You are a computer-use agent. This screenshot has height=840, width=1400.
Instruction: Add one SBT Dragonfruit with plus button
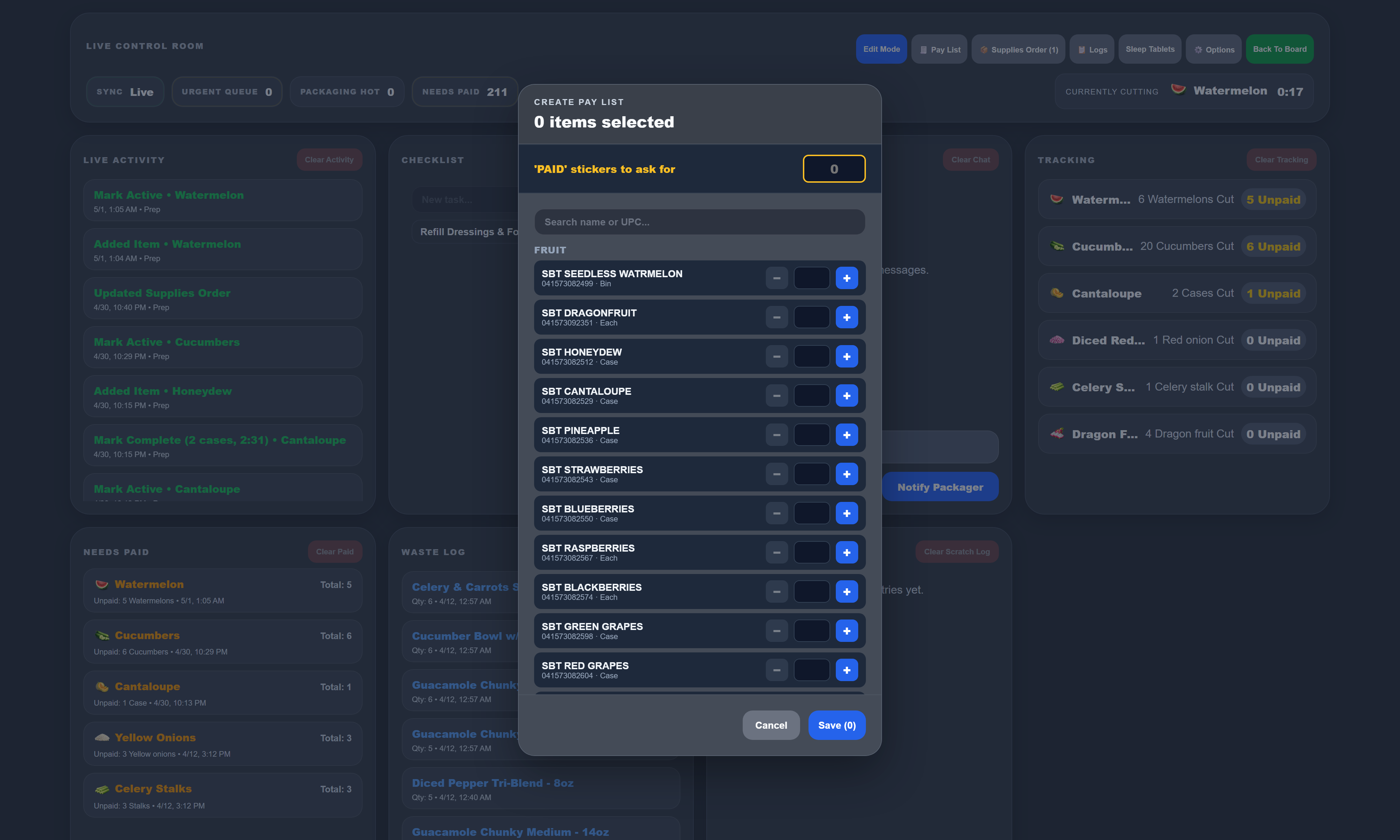[x=847, y=317]
